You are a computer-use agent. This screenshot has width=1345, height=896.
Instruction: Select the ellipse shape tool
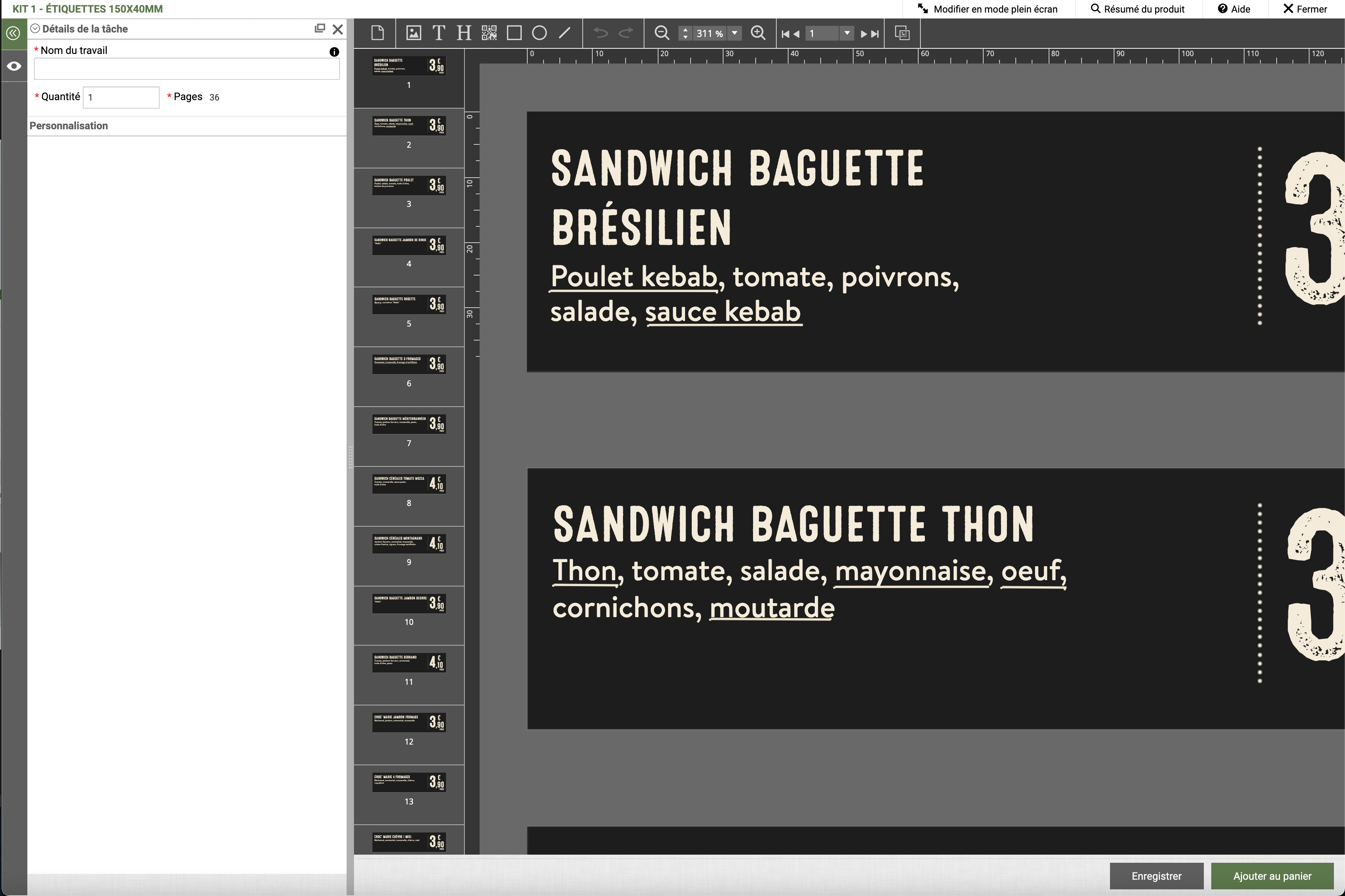click(x=539, y=33)
